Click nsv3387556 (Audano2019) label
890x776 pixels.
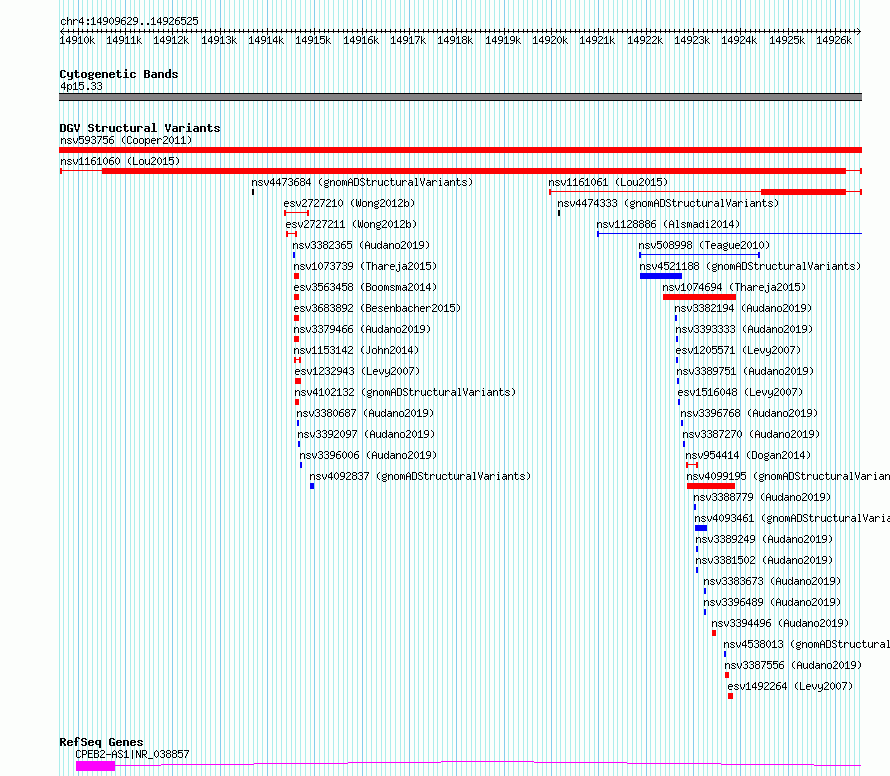(793, 665)
